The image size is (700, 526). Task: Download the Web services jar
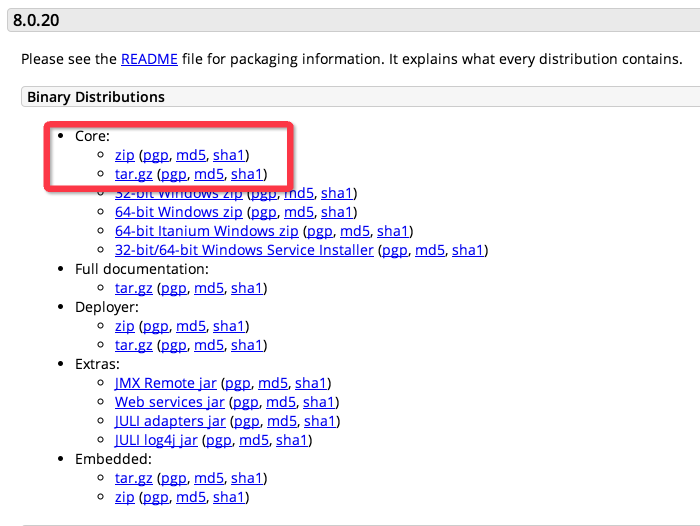(x=170, y=402)
